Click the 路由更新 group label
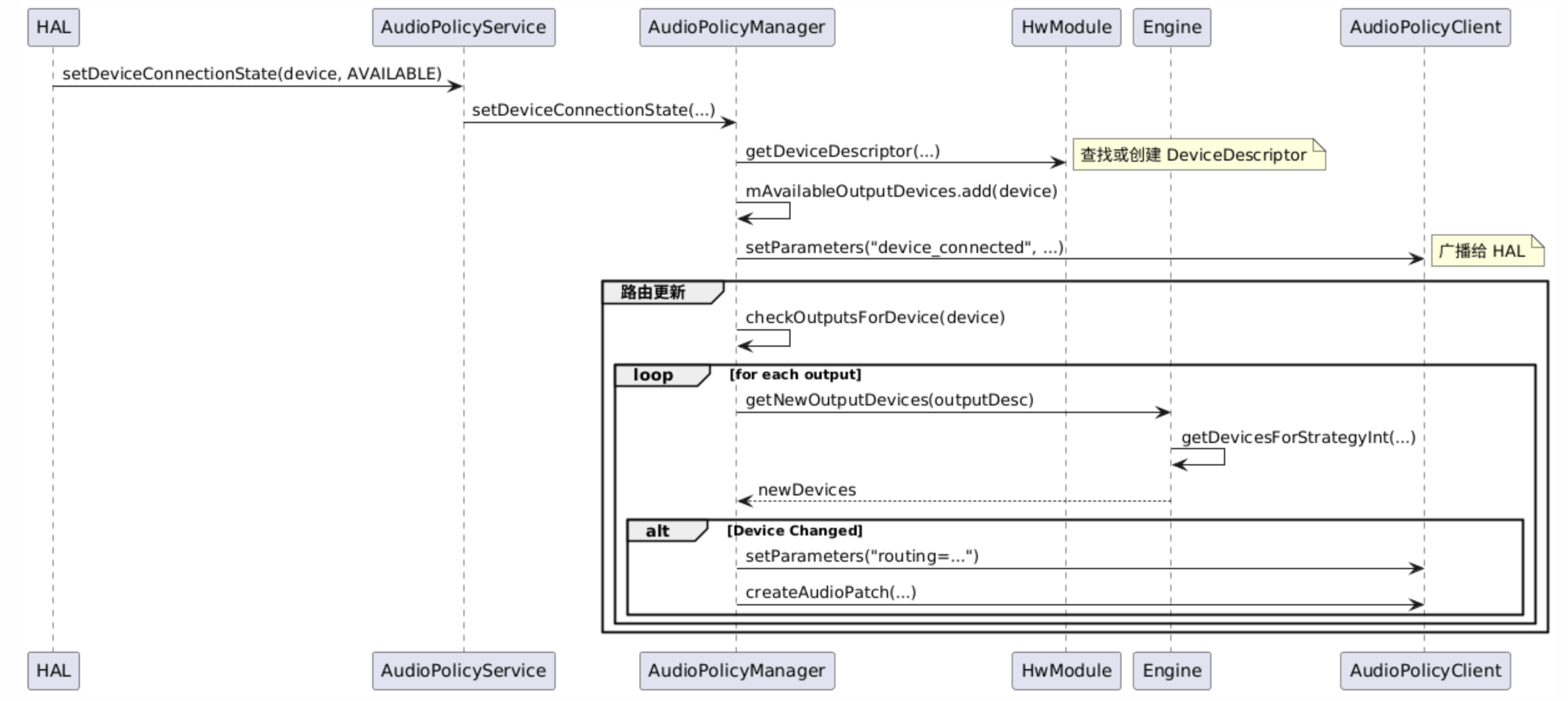 pos(653,292)
